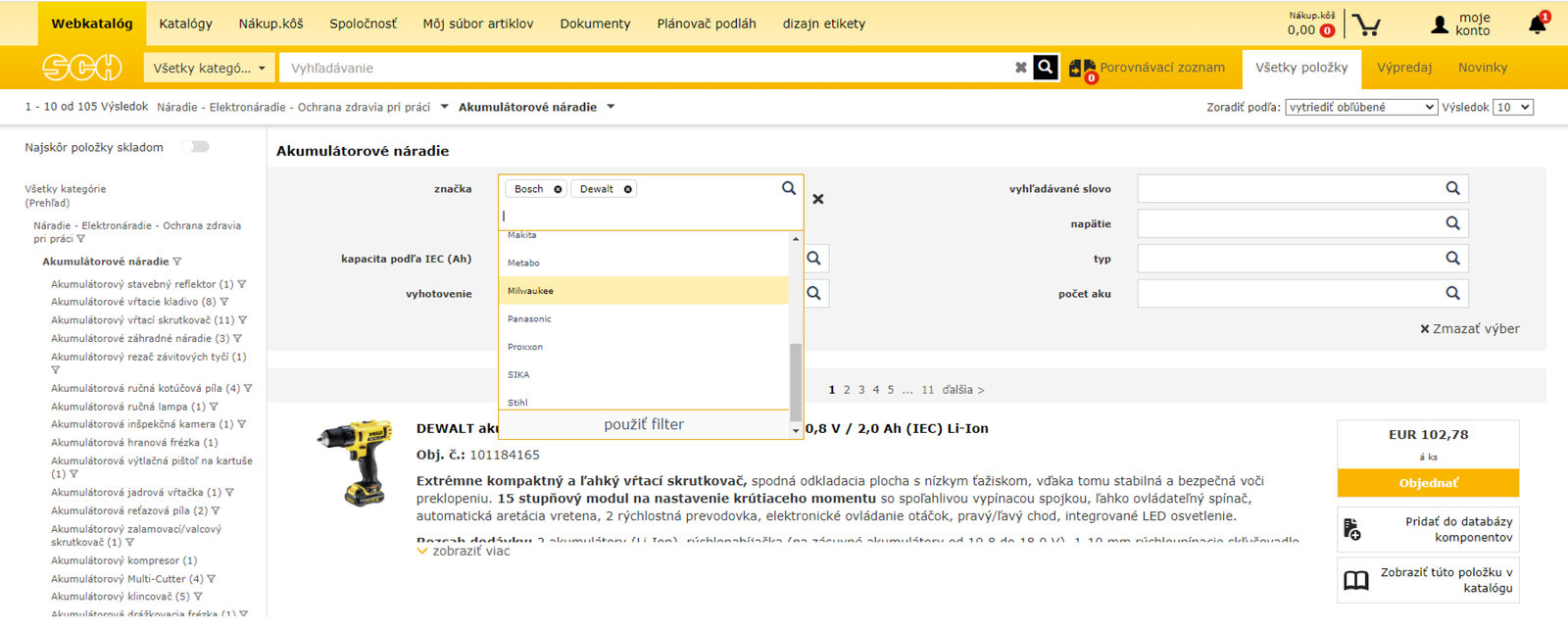Screen dimensions: 1568x629
Task: Click into the Vyhľadávanie search field
Action: click(647, 68)
